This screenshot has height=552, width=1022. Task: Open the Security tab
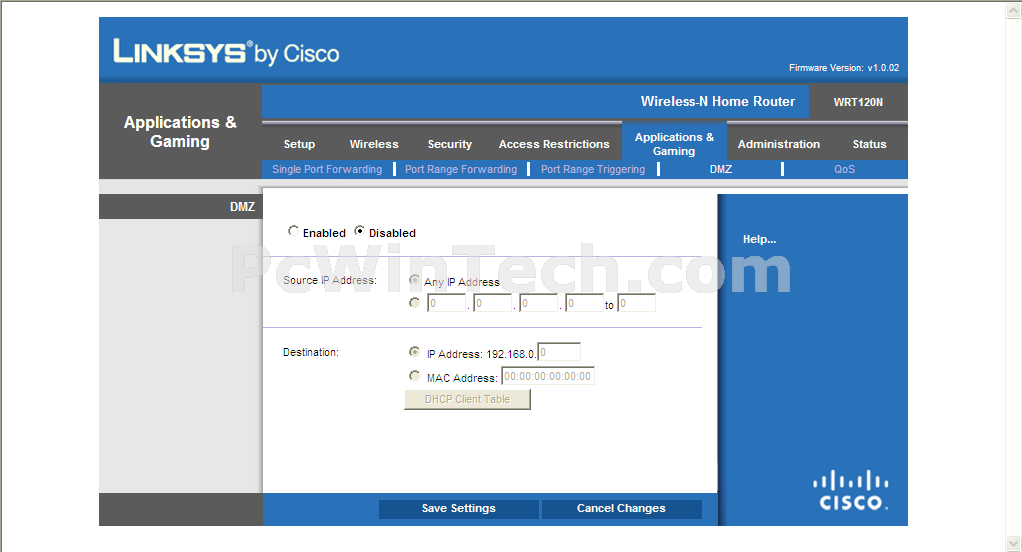pyautogui.click(x=449, y=144)
